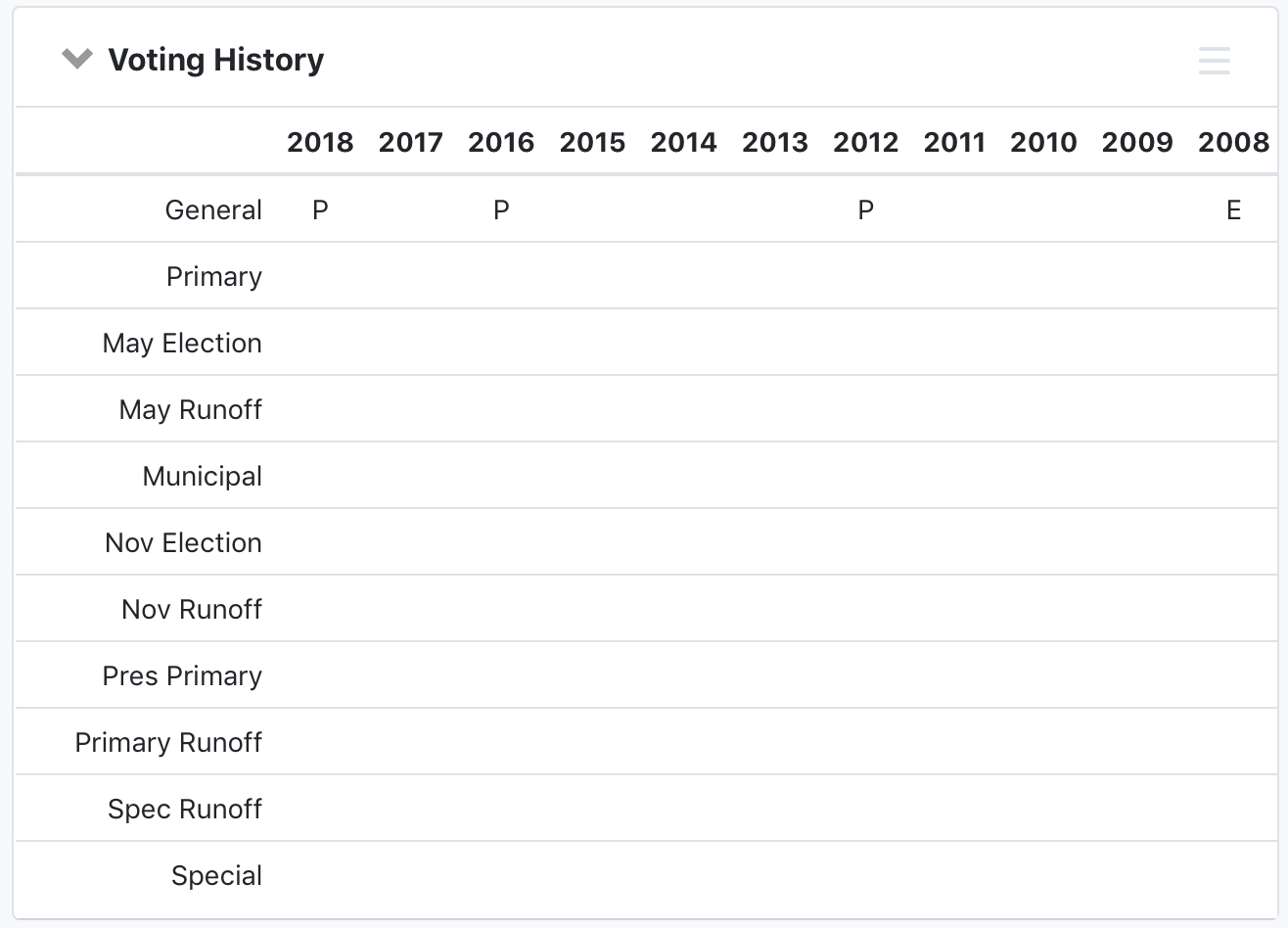Click the 2008 column header
This screenshot has height=928, width=1288.
(x=1233, y=143)
